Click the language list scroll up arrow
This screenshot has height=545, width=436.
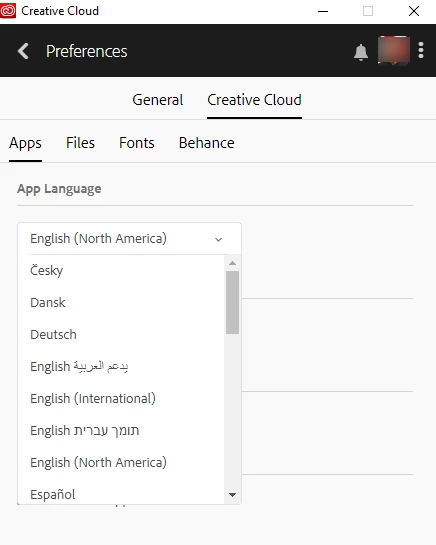[233, 263]
